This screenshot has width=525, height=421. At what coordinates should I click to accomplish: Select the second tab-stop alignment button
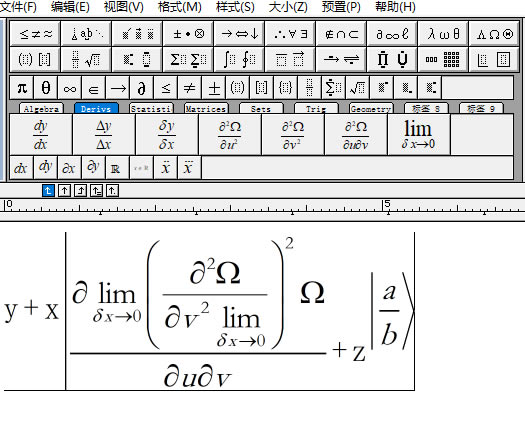[x=64, y=191]
